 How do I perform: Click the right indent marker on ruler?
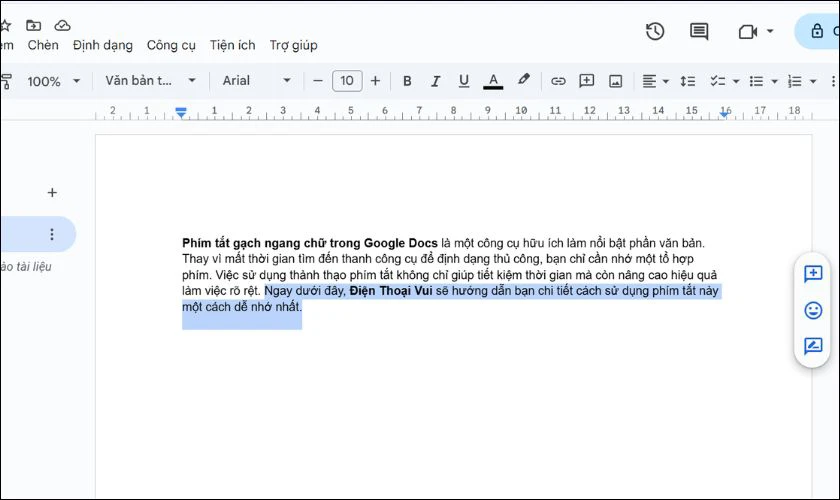[x=725, y=113]
